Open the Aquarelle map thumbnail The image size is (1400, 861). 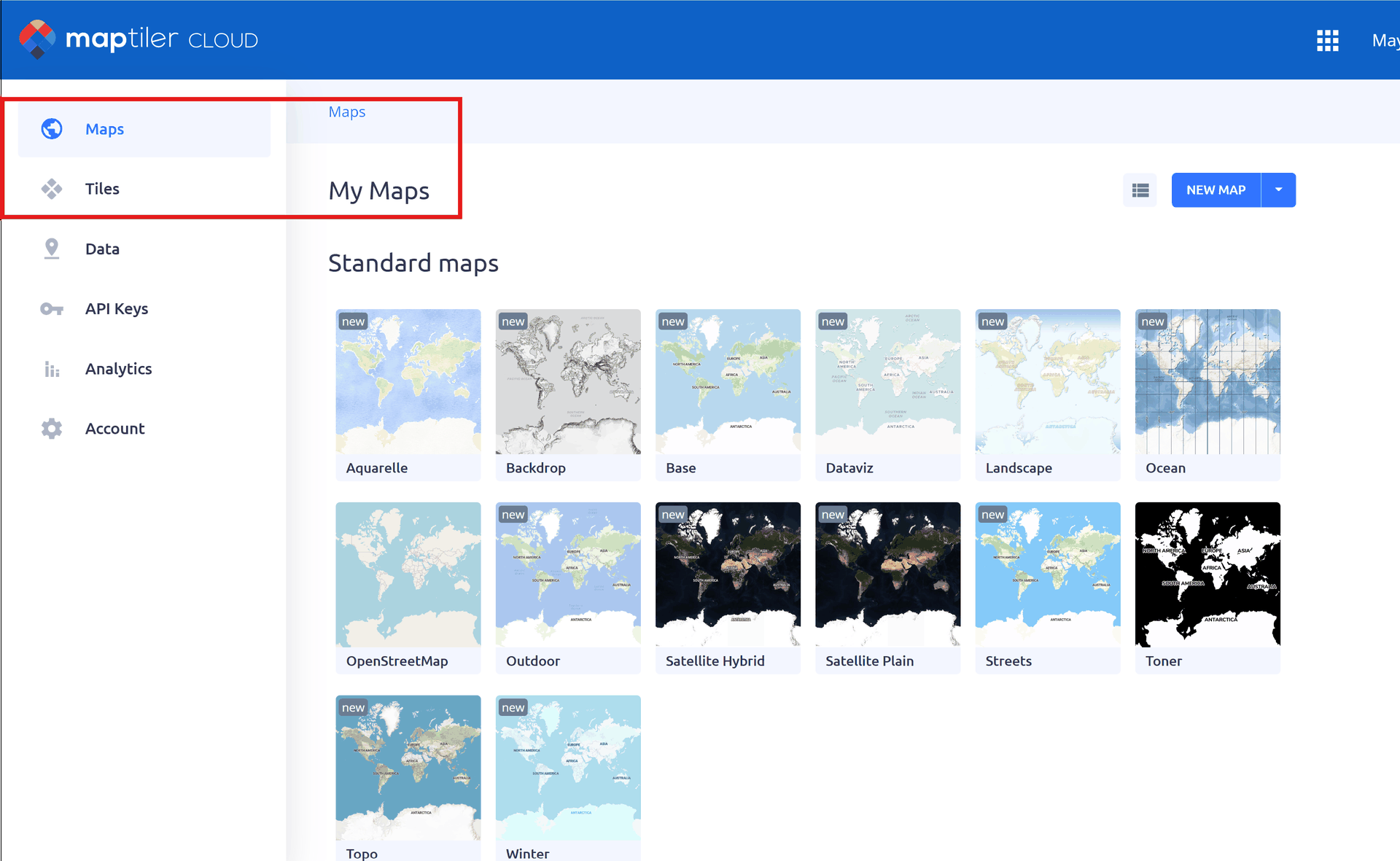[x=408, y=382]
